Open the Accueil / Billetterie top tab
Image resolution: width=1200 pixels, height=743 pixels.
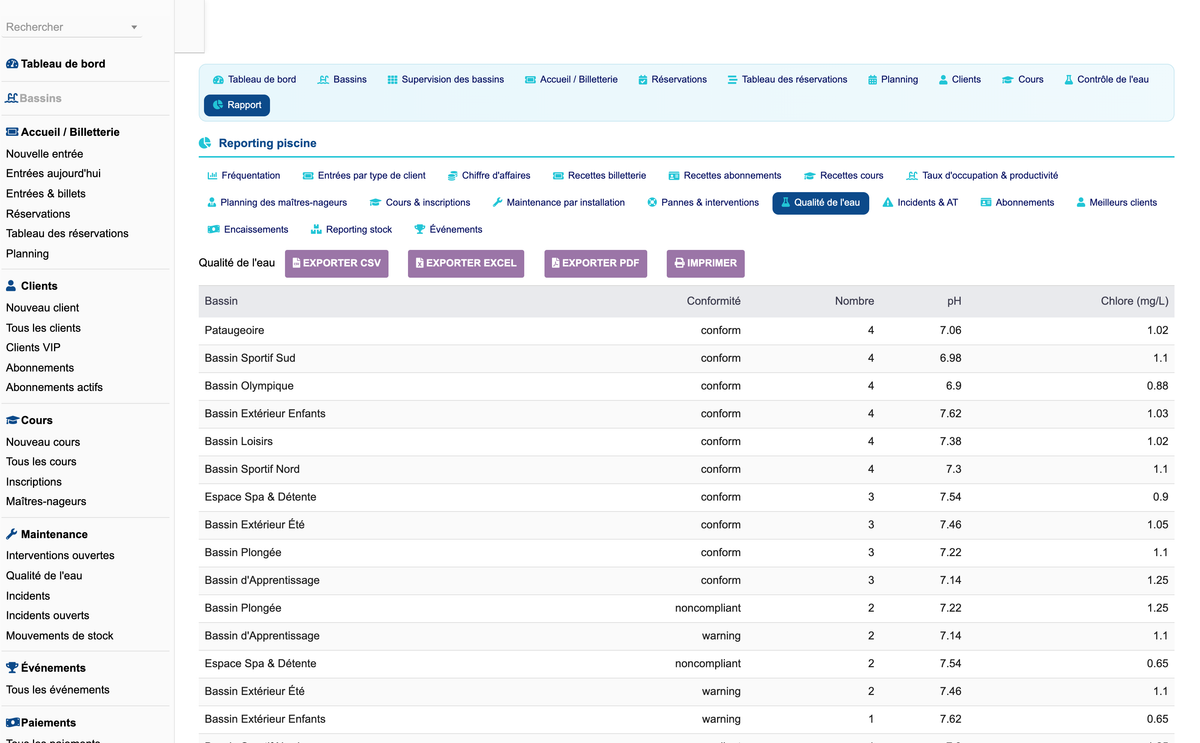pos(572,80)
